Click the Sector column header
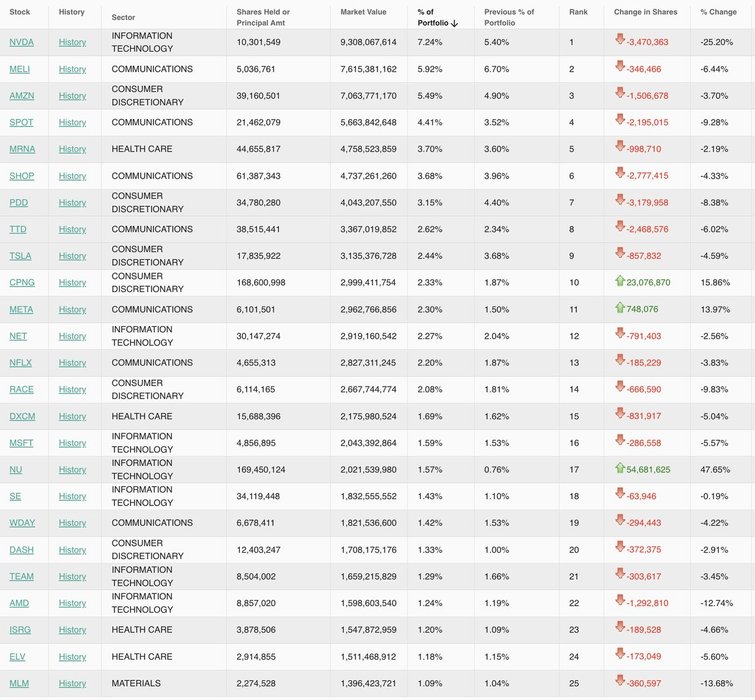This screenshot has height=700, width=755. click(x=123, y=17)
